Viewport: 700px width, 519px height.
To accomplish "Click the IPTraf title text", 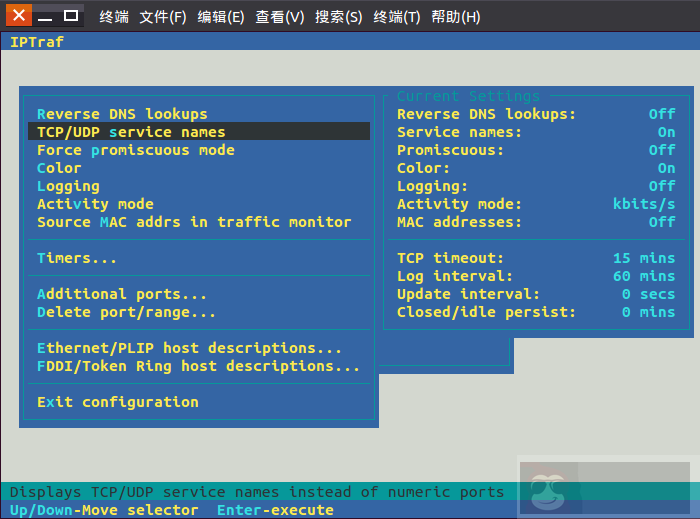I will 37,42.
